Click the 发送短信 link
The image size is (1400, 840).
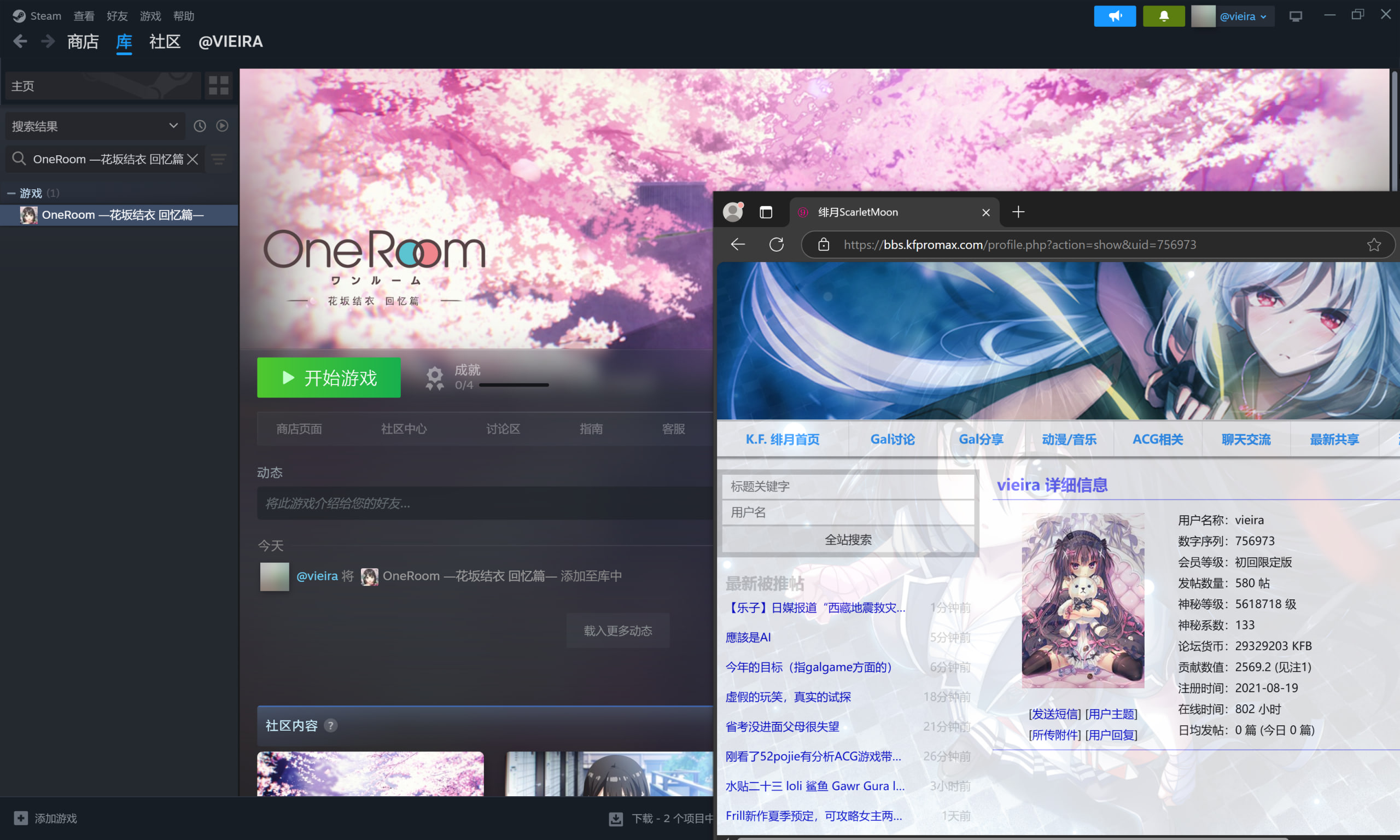(1054, 714)
